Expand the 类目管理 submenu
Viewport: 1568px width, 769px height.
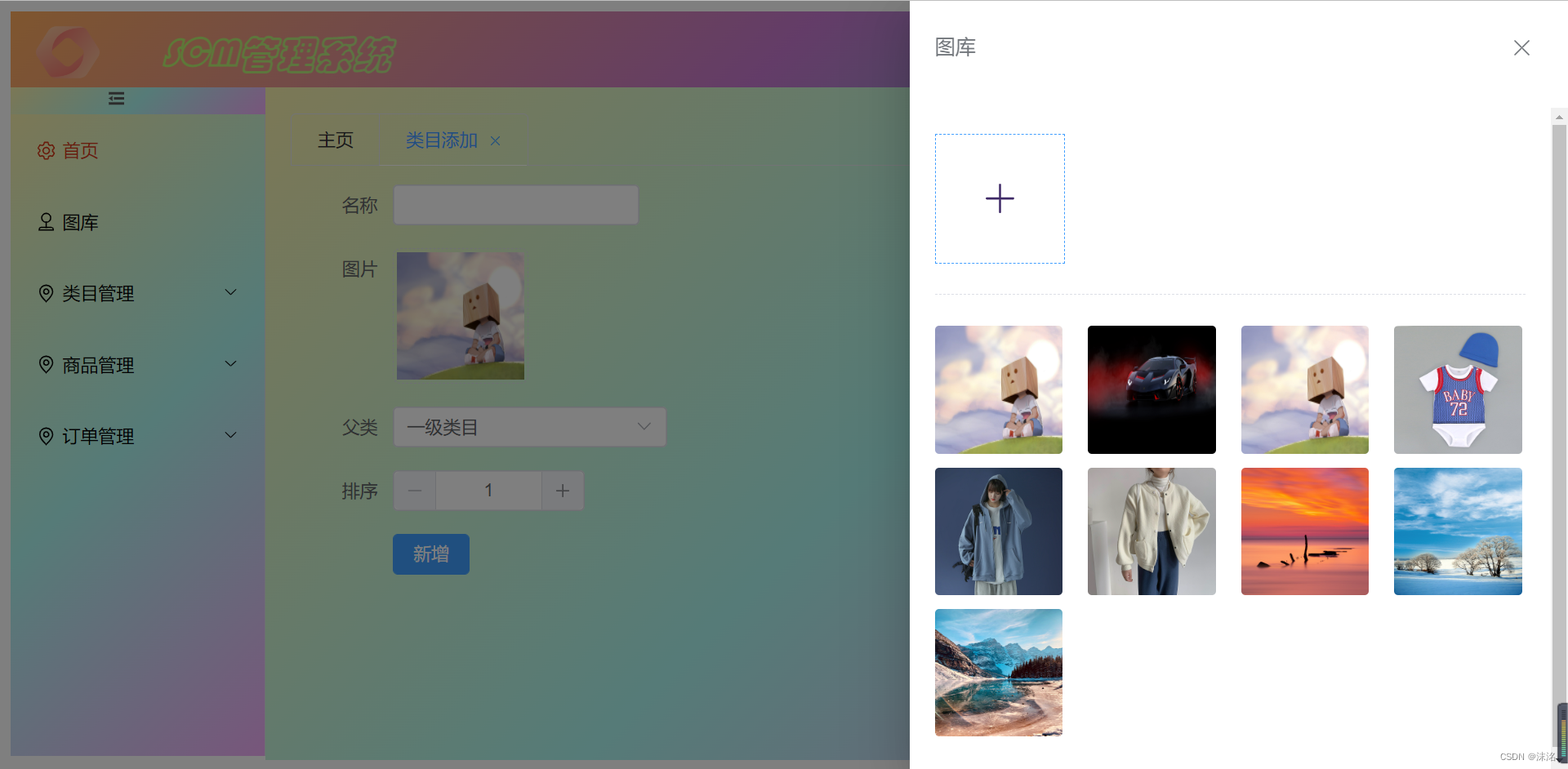[138, 293]
